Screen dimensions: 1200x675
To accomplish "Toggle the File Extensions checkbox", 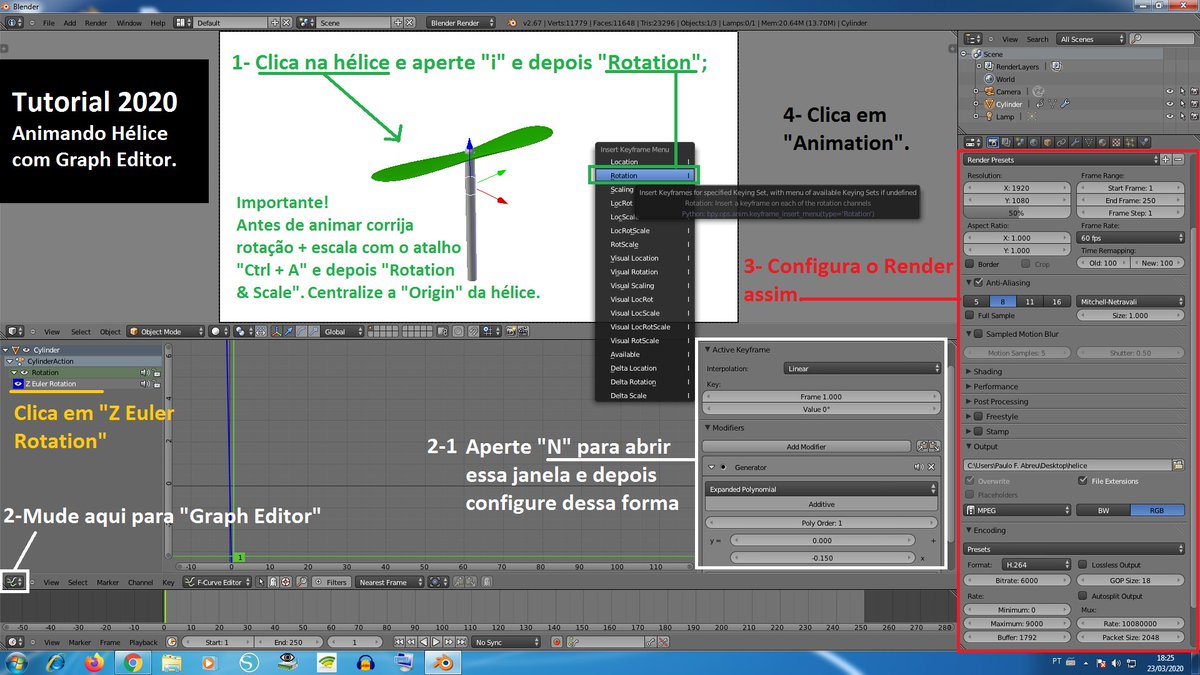I will pos(1083,481).
